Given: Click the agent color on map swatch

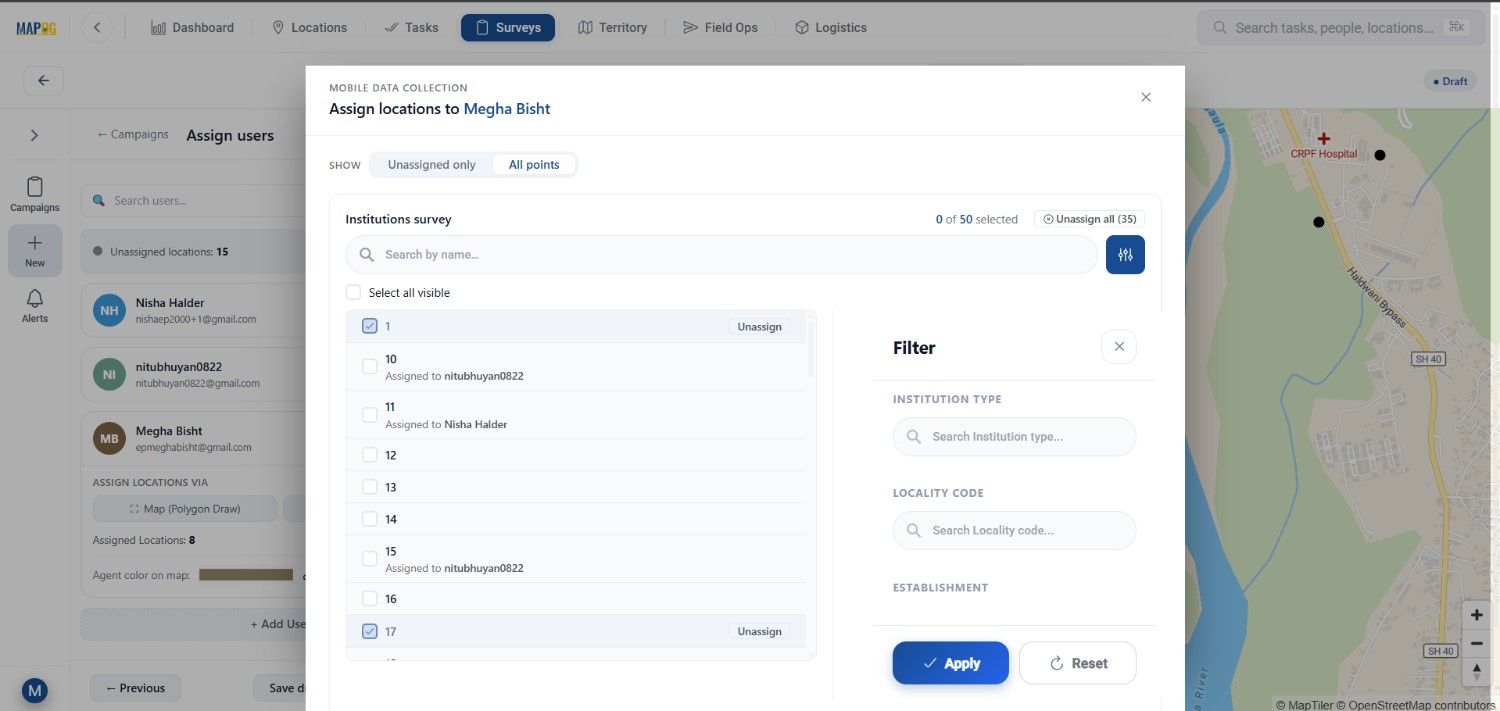Looking at the screenshot, I should point(246,575).
